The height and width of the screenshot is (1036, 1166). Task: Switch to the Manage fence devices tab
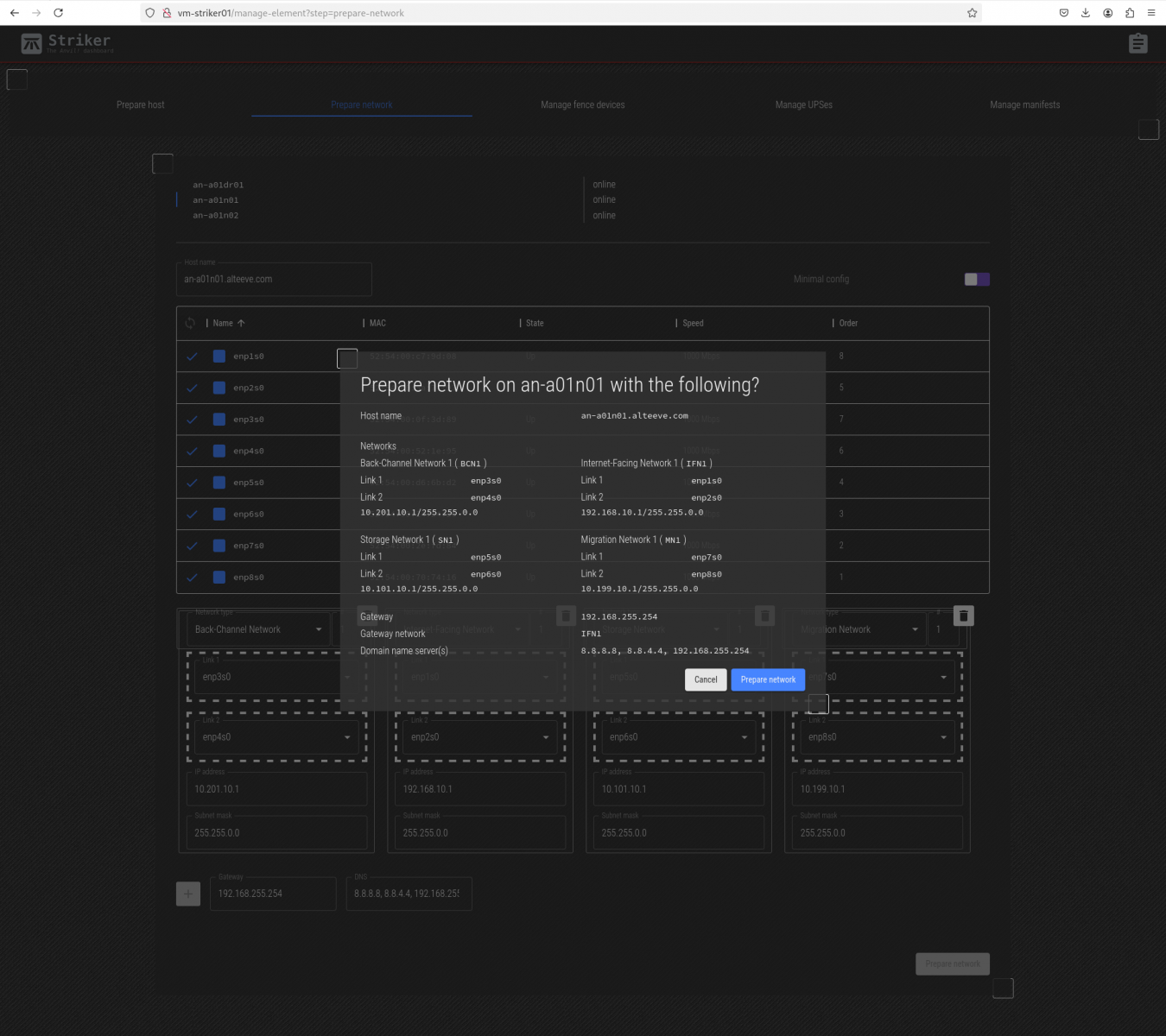pos(582,104)
